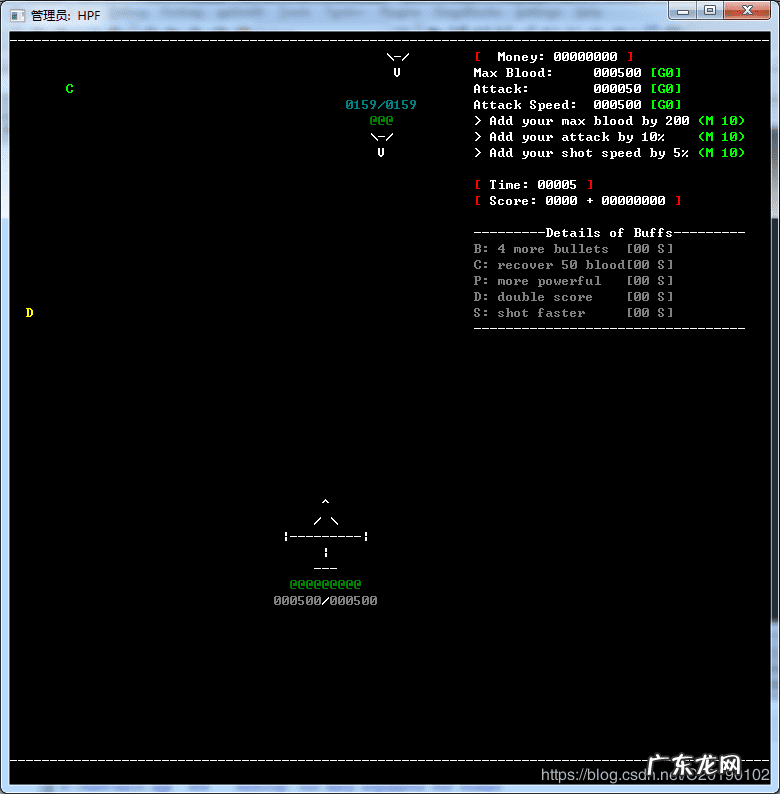Click the player's ASCII spaceship
This screenshot has width=780, height=794.
[326, 535]
